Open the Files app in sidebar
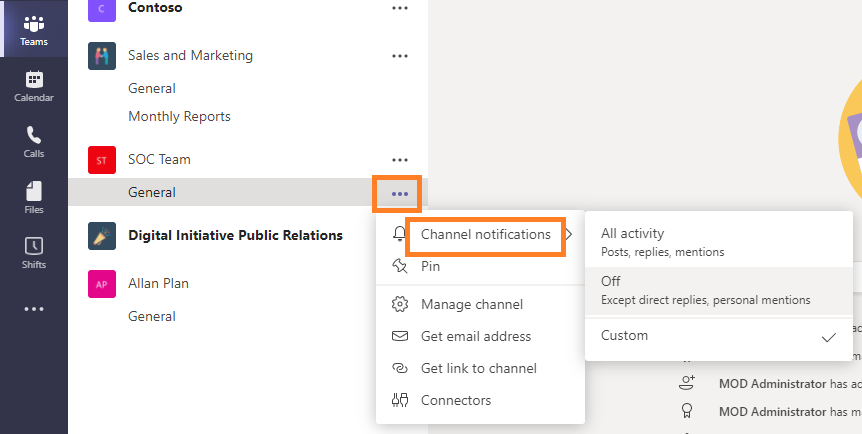The width and height of the screenshot is (862, 434). (34, 198)
